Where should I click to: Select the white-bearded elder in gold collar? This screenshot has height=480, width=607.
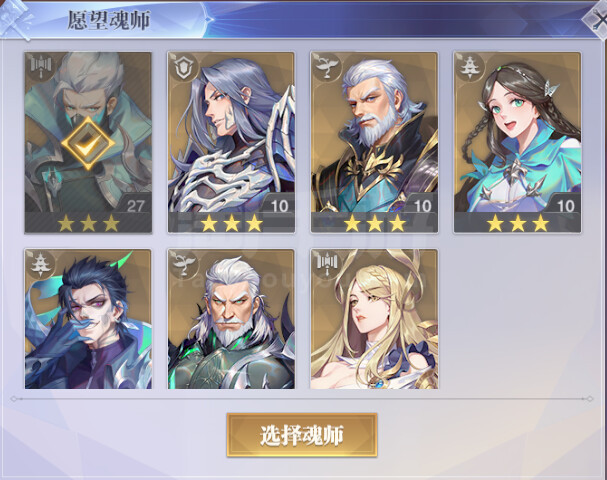[x=374, y=142]
